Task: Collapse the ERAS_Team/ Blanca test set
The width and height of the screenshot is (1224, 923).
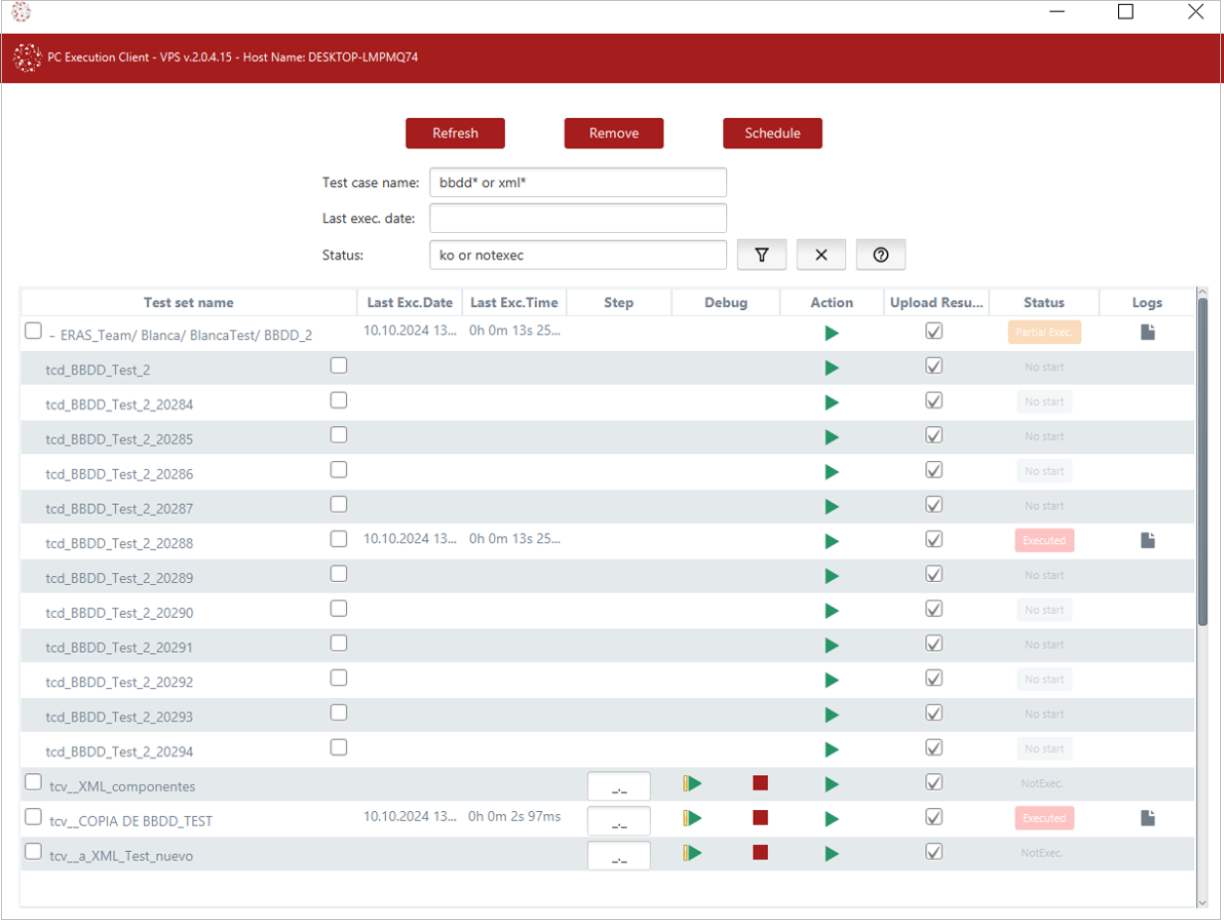Action: point(51,336)
